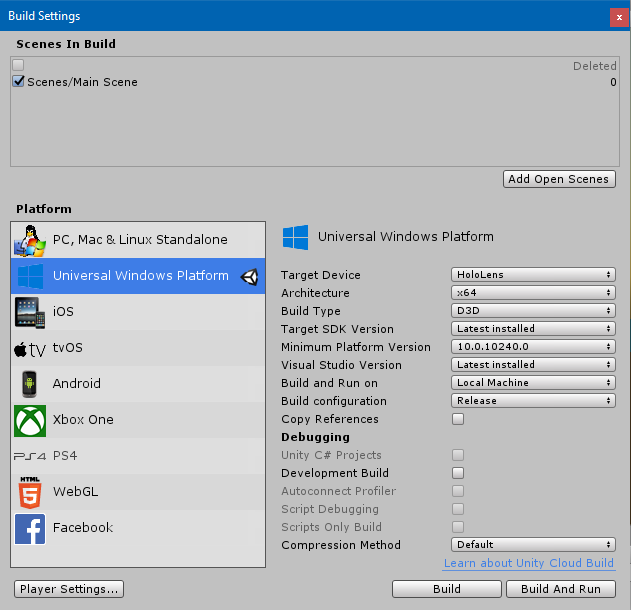Click the Xbox One logo icon
The image size is (631, 610).
pos(30,420)
